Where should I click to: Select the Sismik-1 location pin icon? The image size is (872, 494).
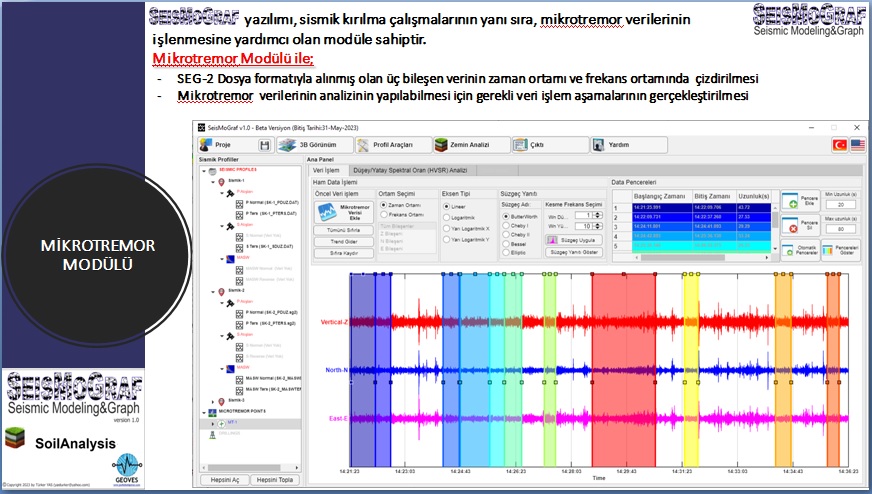(x=221, y=181)
